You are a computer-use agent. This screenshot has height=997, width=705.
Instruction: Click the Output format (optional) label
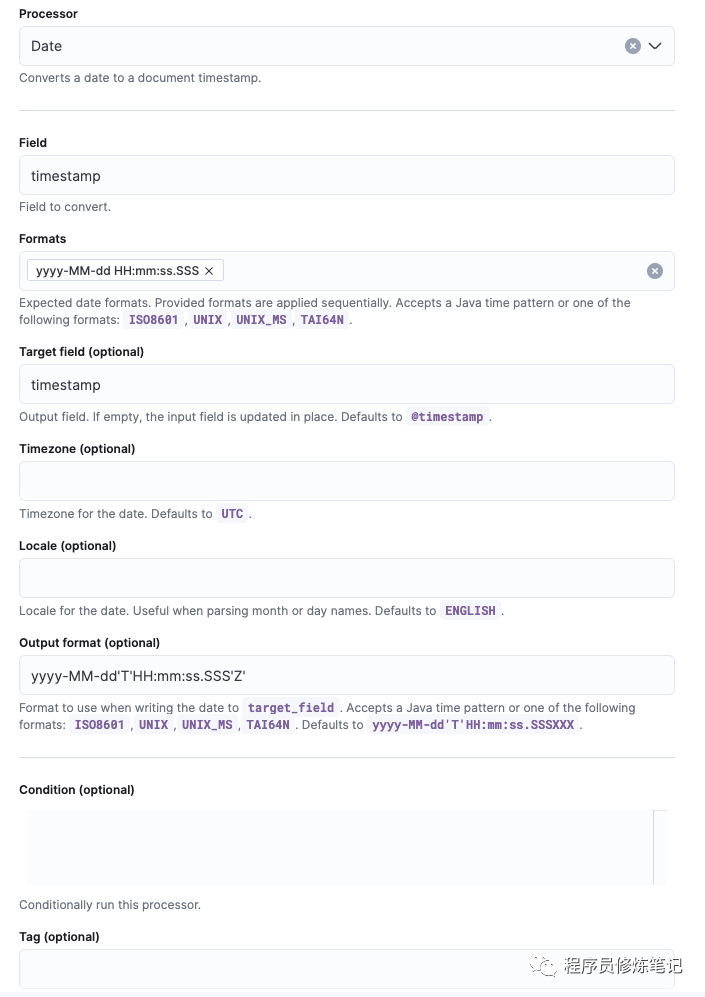pyautogui.click(x=89, y=643)
